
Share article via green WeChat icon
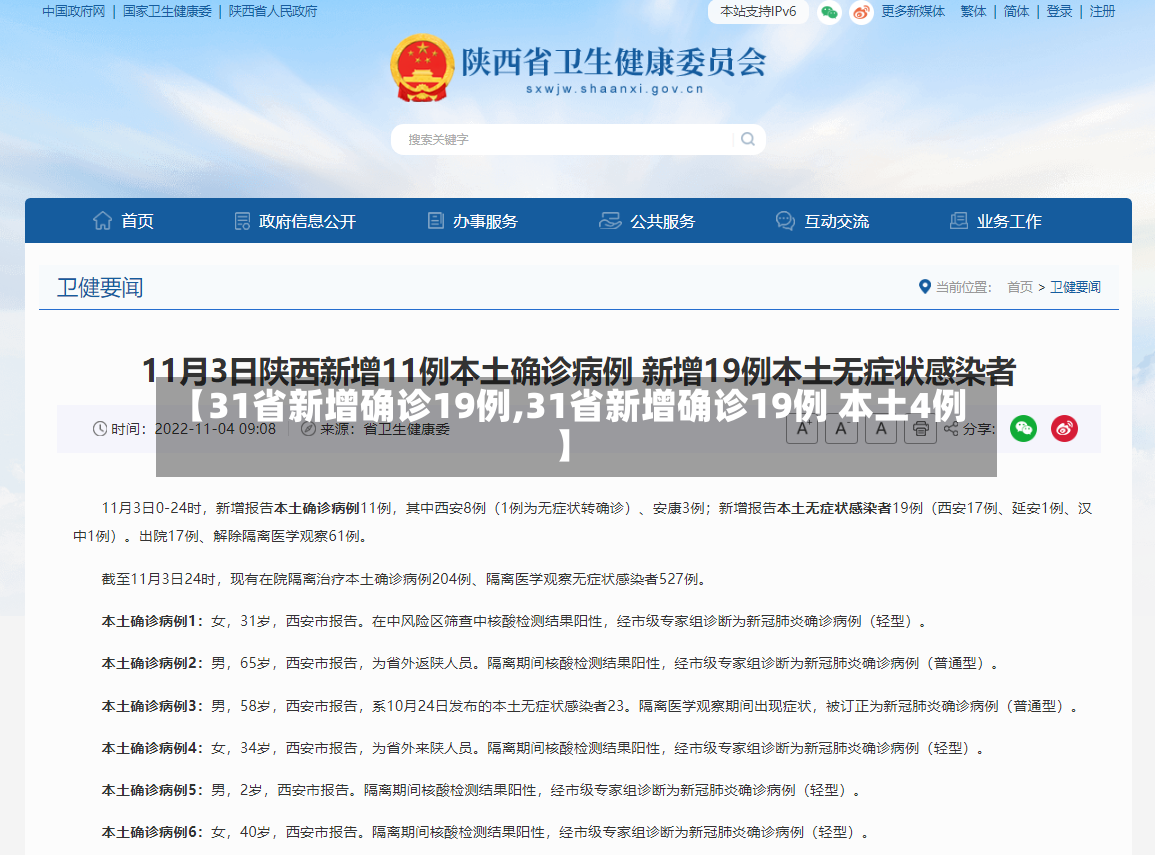(1023, 429)
